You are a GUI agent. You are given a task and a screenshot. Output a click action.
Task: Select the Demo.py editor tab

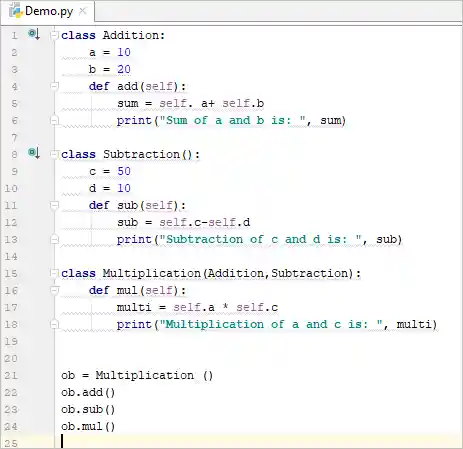(x=48, y=12)
